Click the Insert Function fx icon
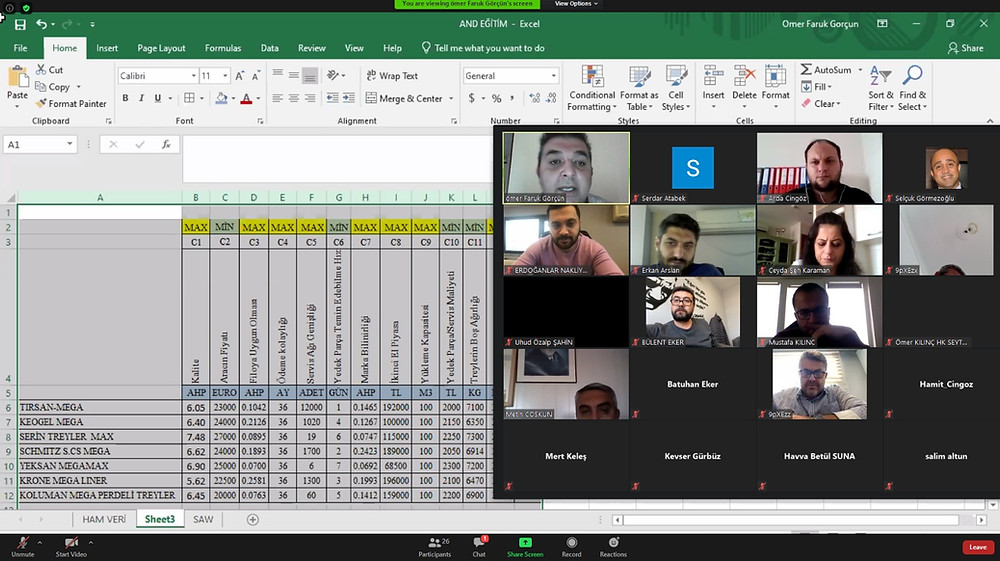This screenshot has height=561, width=1000. click(x=166, y=145)
